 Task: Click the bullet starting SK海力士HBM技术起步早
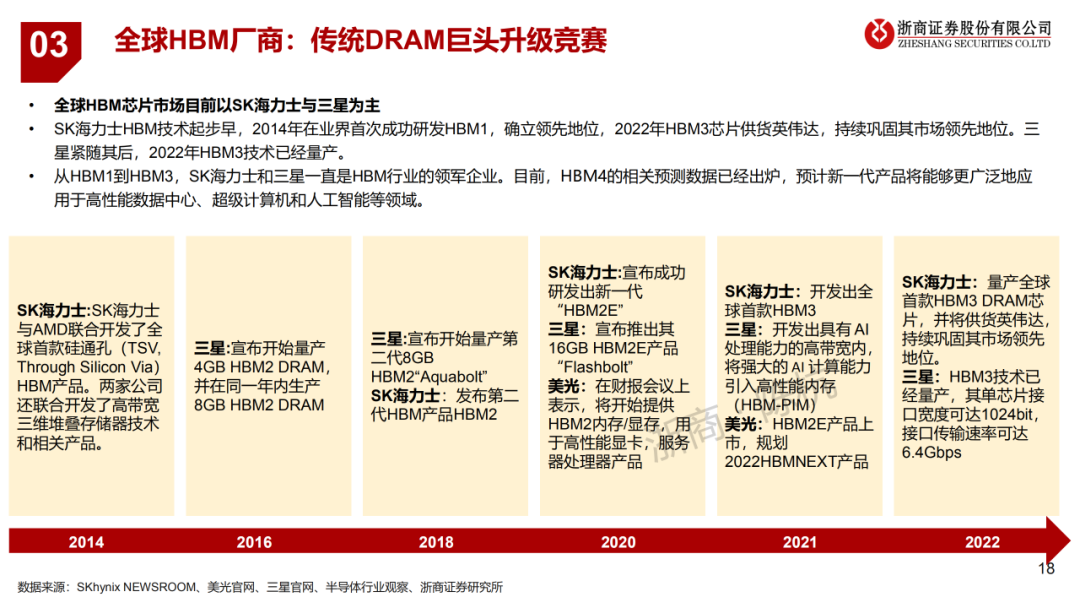[546, 140]
